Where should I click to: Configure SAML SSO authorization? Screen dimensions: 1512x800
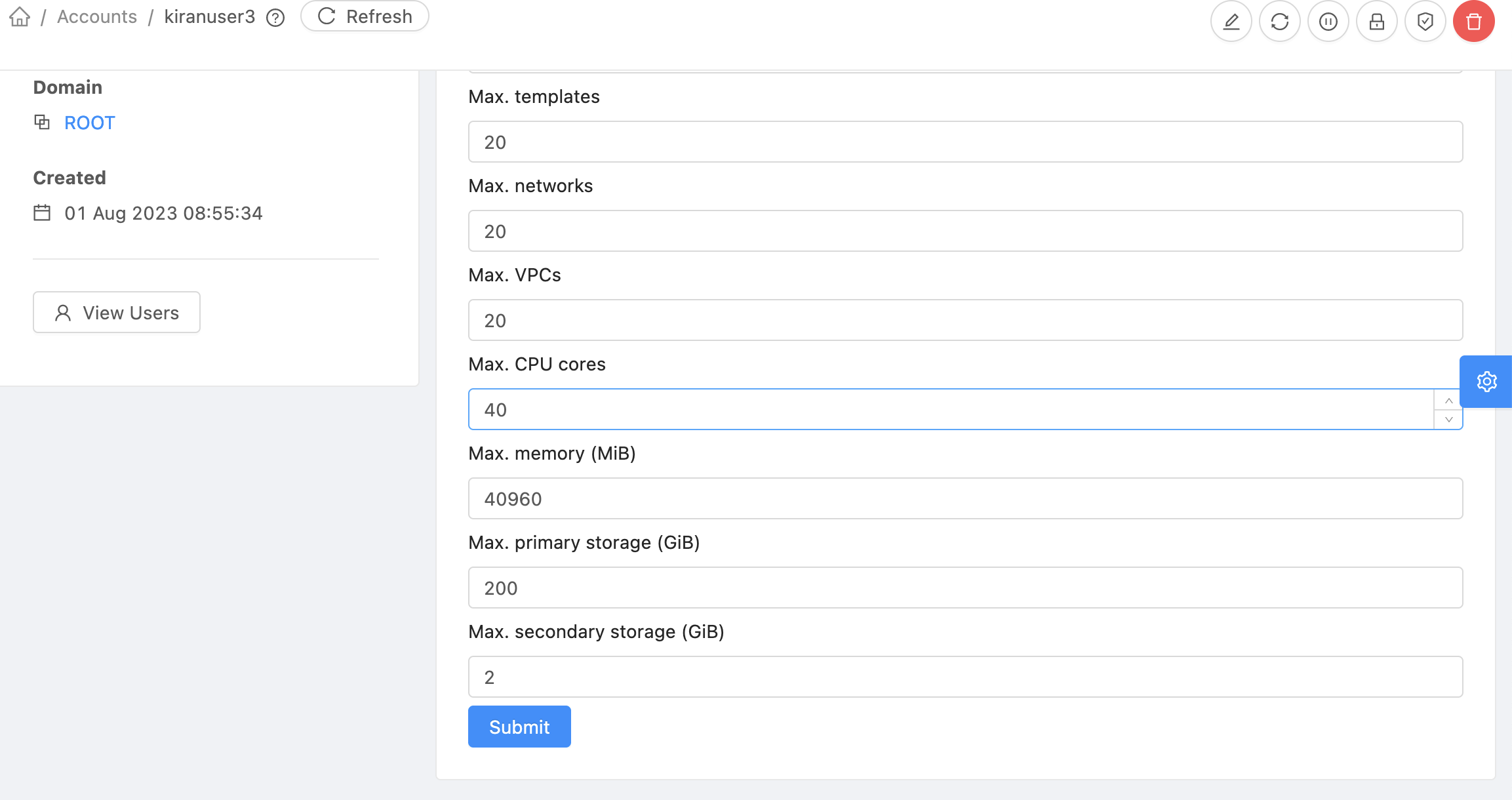pos(1424,21)
